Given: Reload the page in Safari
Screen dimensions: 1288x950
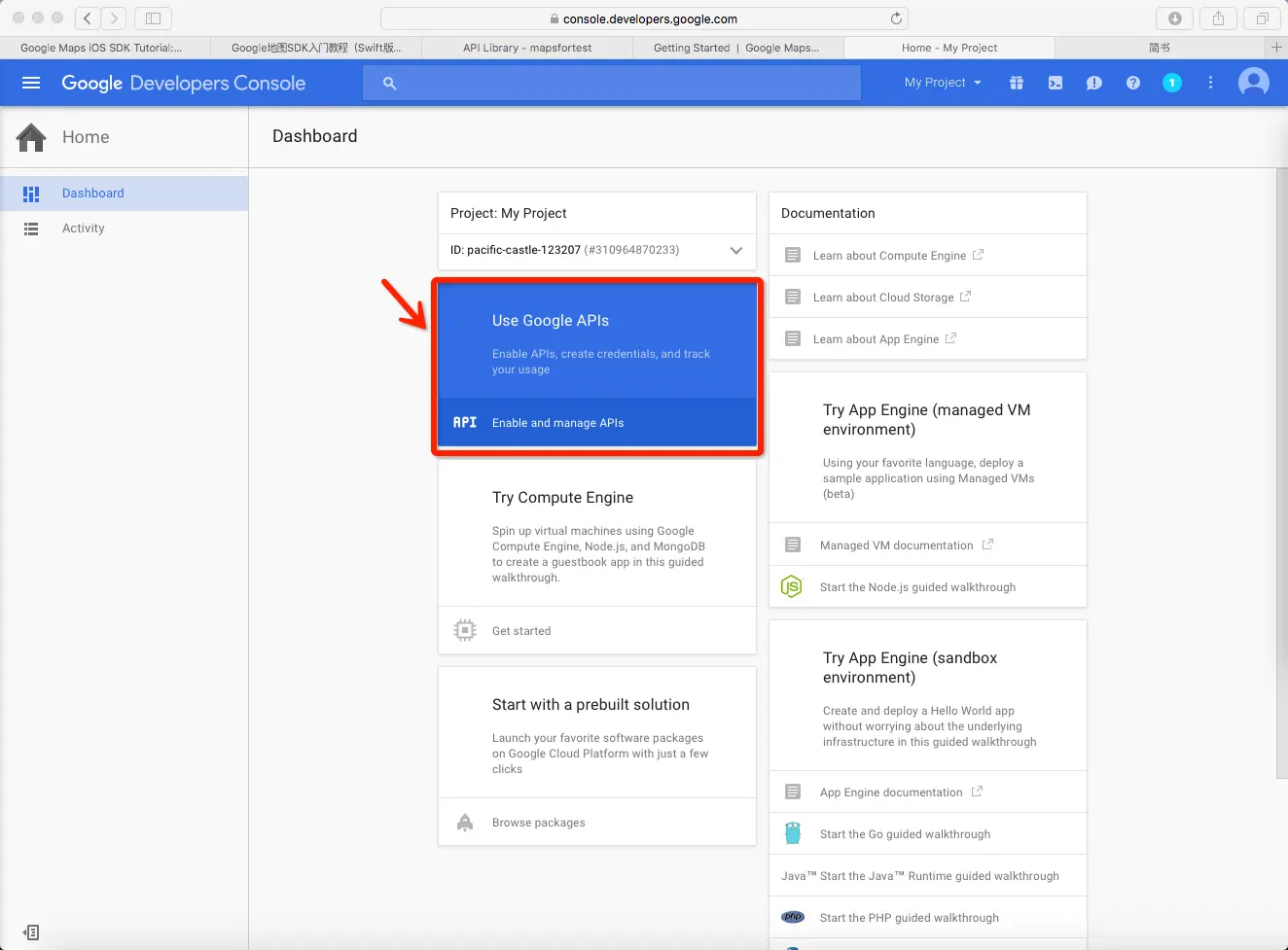Looking at the screenshot, I should 896,18.
